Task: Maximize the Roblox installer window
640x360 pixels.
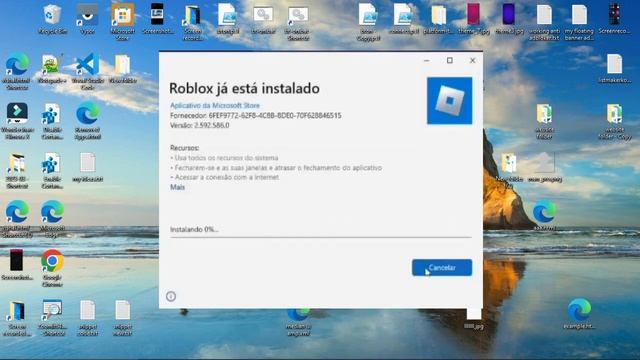Action: [449, 60]
